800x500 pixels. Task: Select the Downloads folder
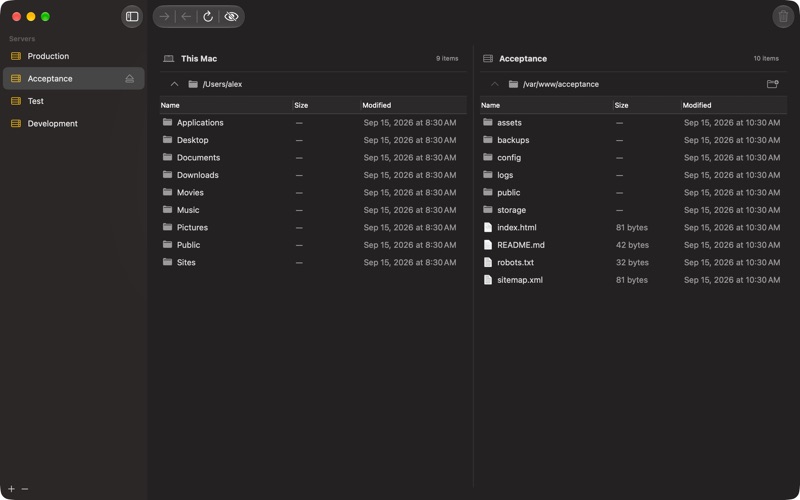click(313, 175)
